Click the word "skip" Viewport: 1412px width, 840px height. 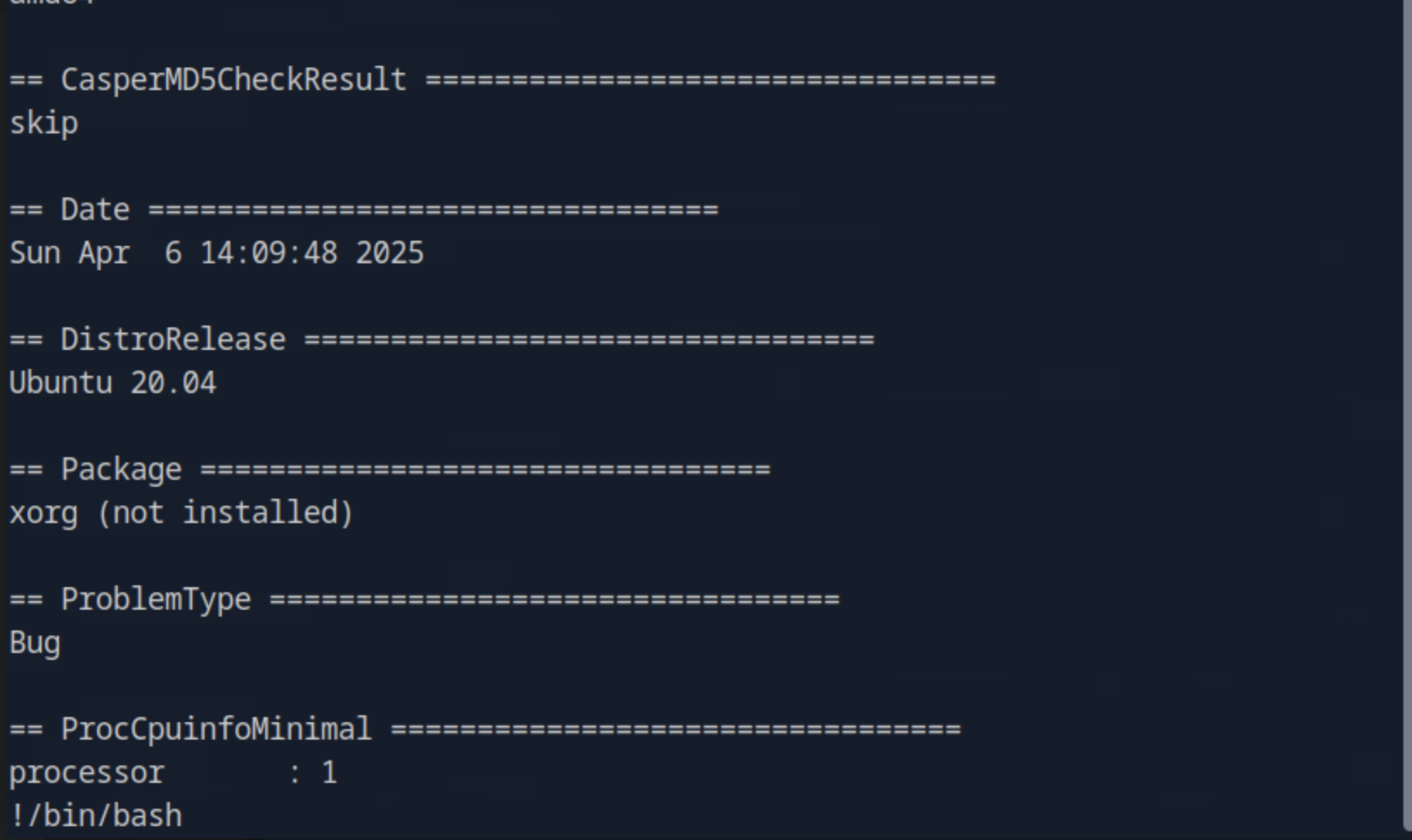tap(43, 123)
